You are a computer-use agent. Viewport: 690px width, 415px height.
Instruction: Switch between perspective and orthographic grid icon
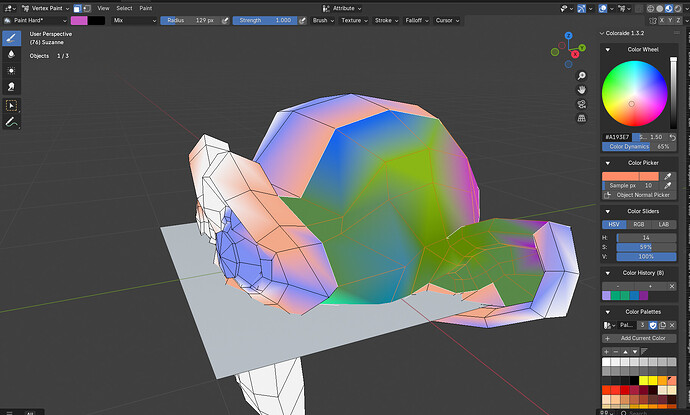pyautogui.click(x=581, y=118)
